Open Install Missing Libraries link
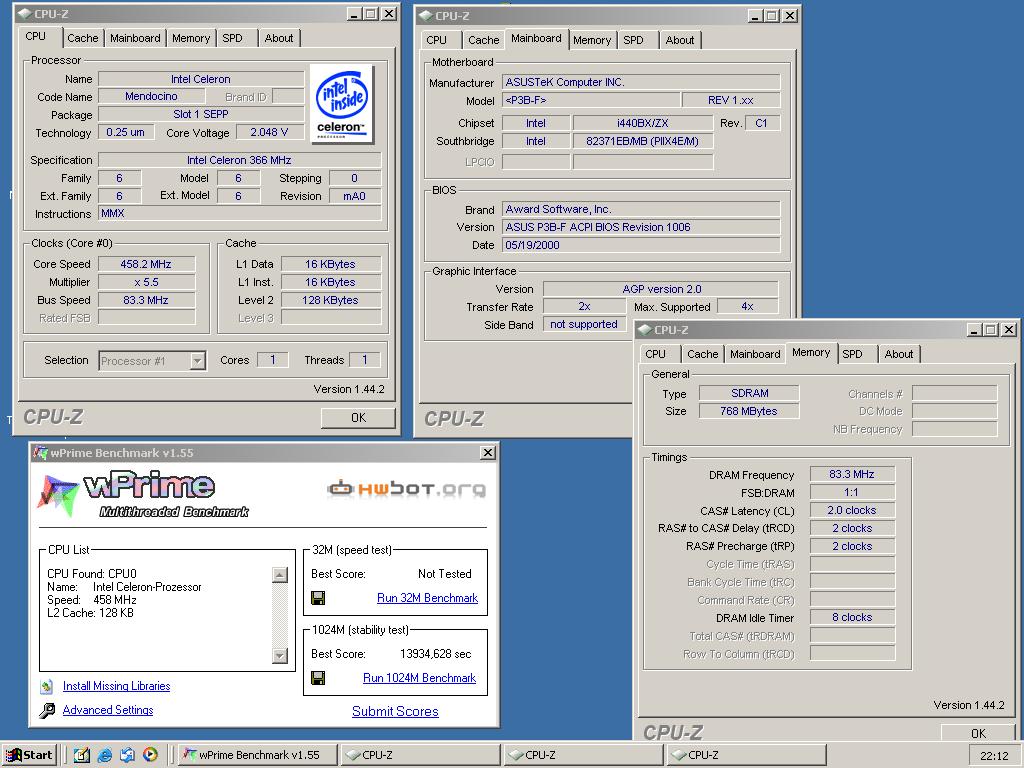1024x768 pixels. point(116,686)
